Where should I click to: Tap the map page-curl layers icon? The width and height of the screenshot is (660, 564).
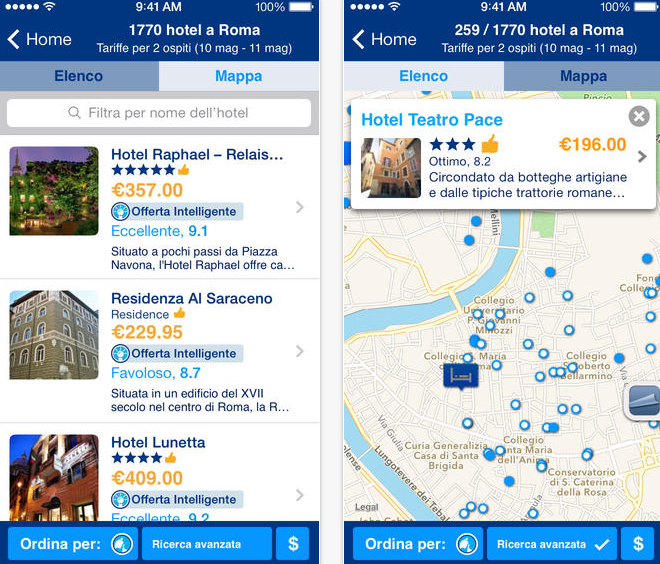pyautogui.click(x=643, y=402)
